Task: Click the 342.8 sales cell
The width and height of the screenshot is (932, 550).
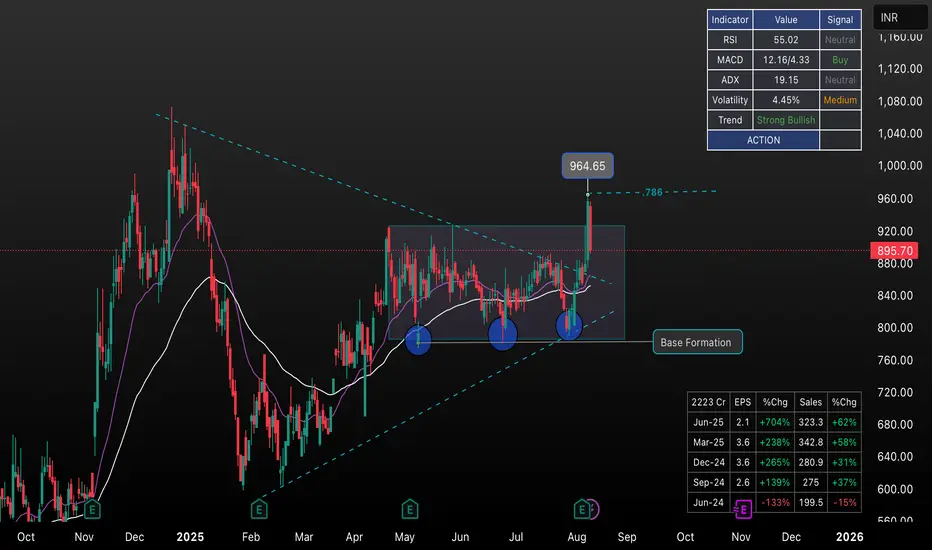Action: (x=810, y=442)
